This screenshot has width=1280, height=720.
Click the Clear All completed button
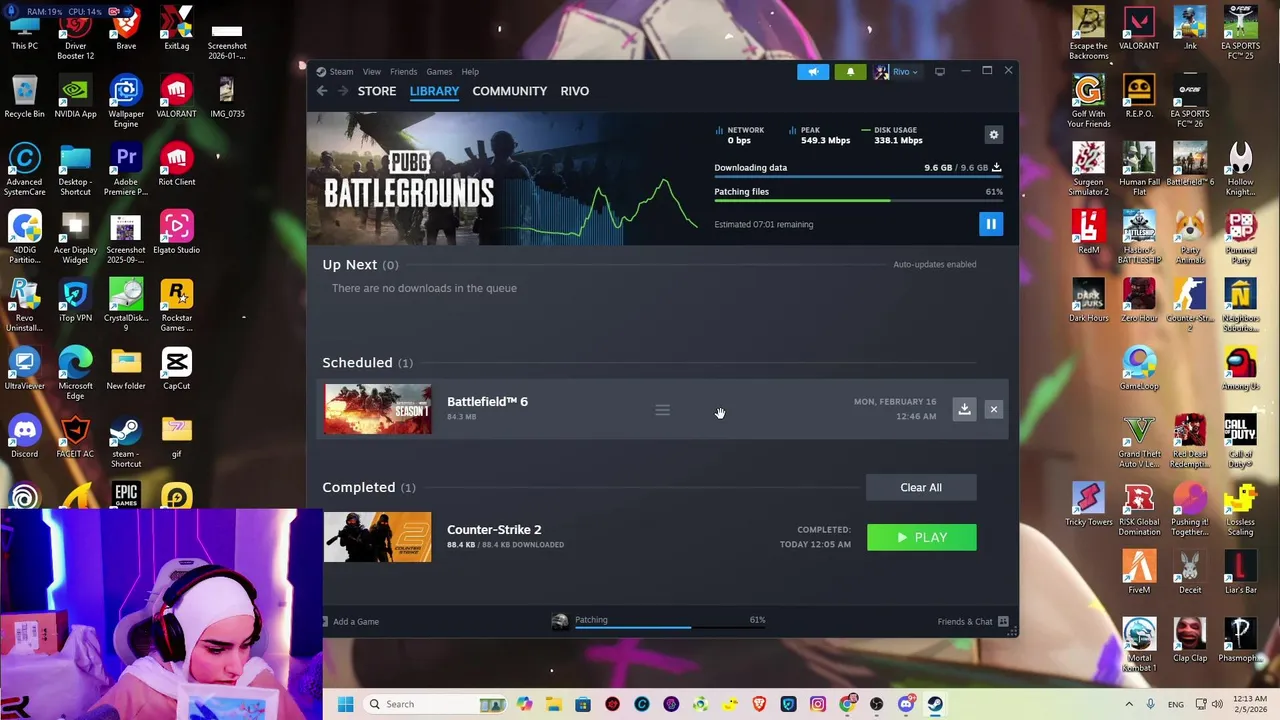click(921, 488)
